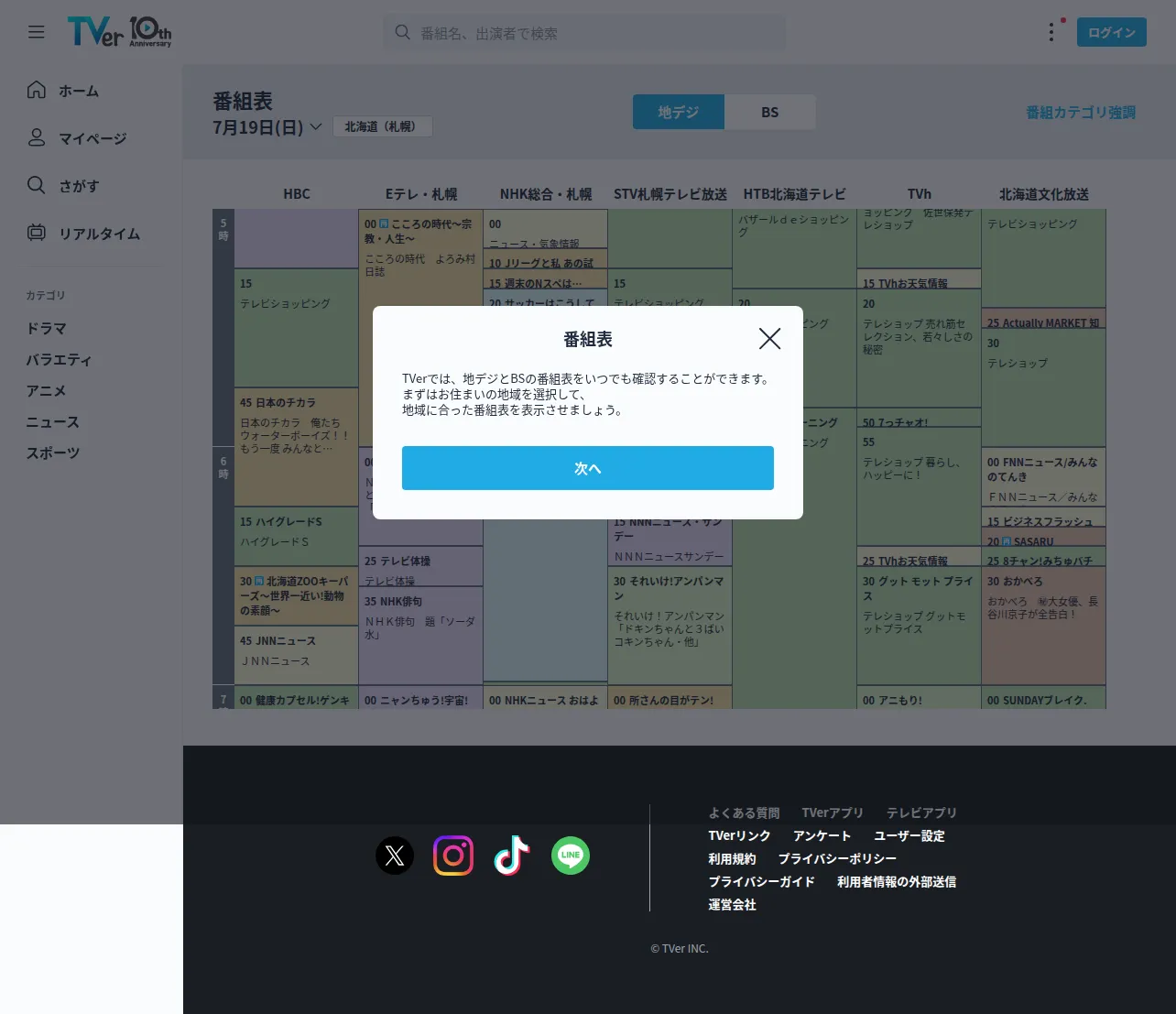Open さがす in the sidebar
This screenshot has height=1014, width=1176.
(79, 186)
